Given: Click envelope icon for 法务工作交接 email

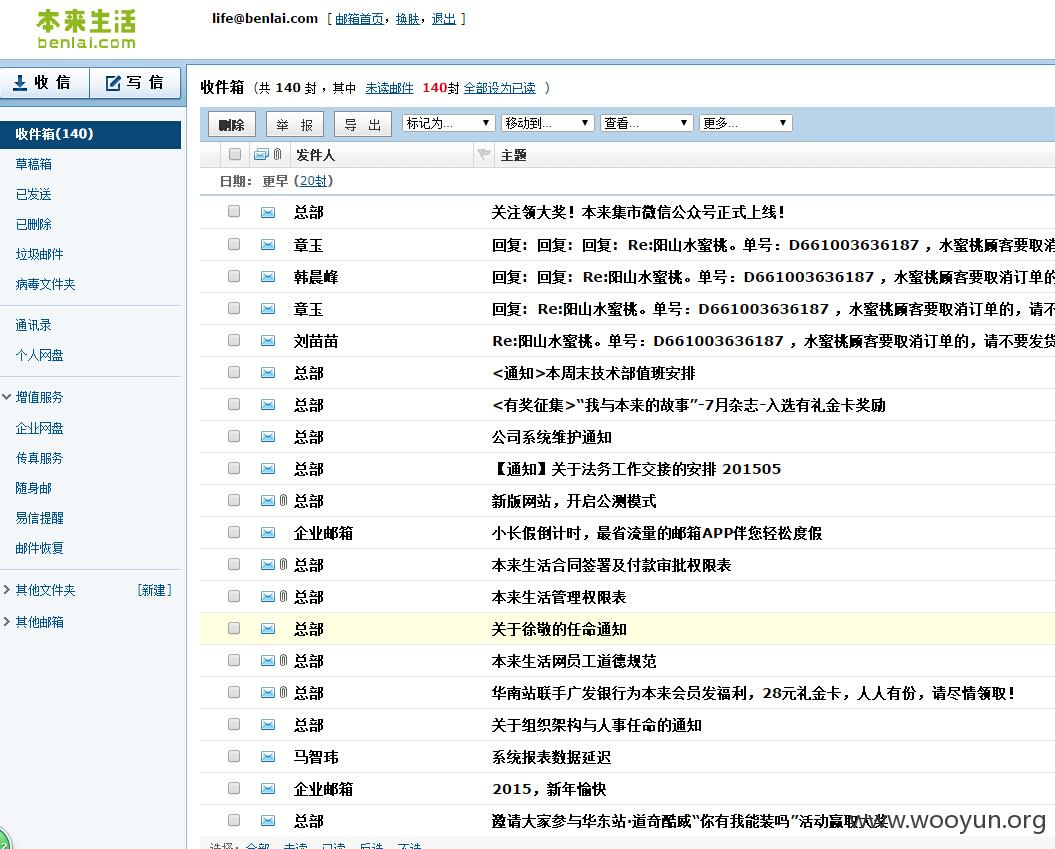Looking at the screenshot, I should (268, 468).
